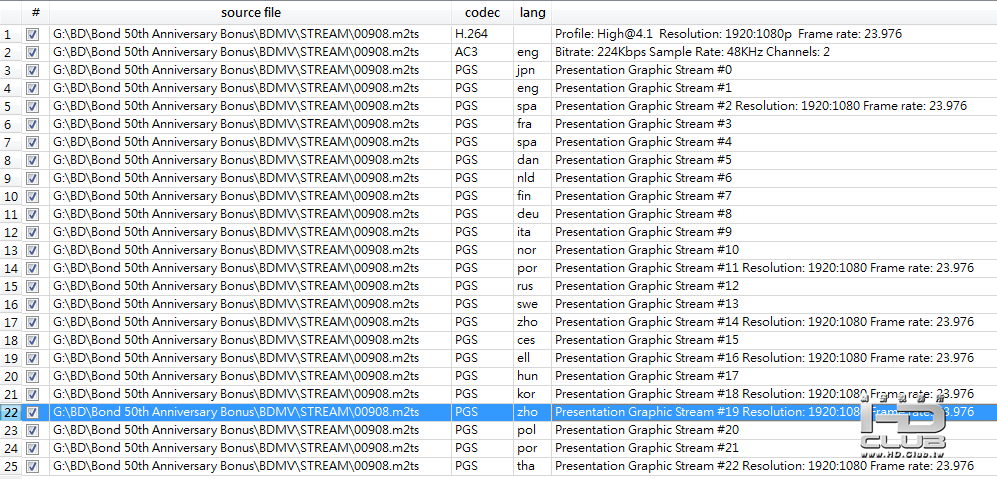
Task: Sort by the 'source file' column header
Action: [251, 13]
